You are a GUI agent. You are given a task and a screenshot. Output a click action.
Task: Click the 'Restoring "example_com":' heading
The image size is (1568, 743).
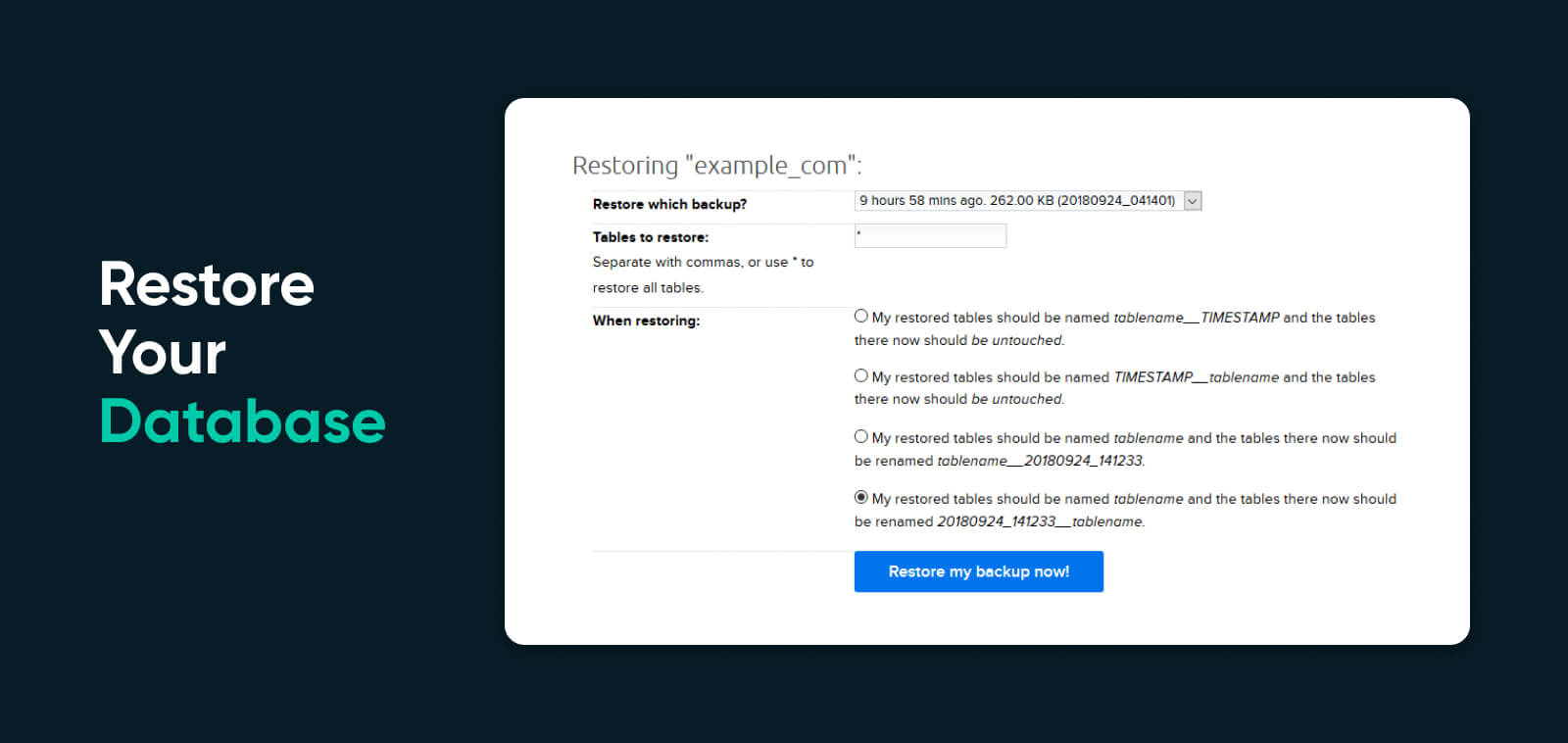[716, 166]
